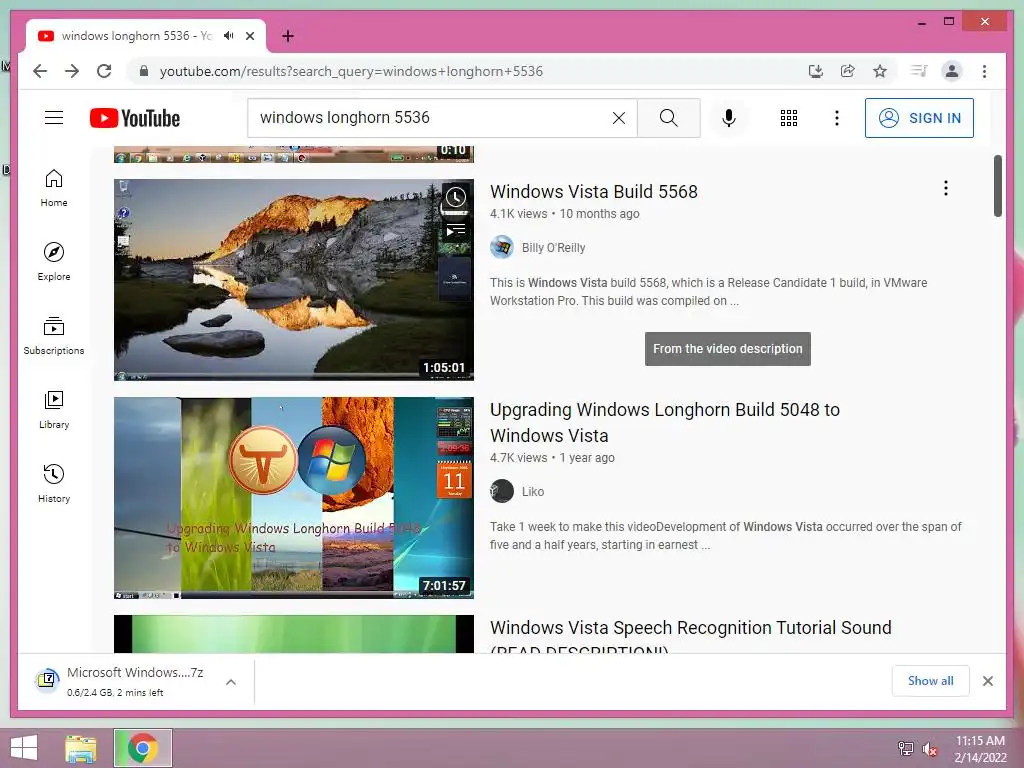Viewport: 1024px width, 768px height.
Task: Open Billy O'Reilly channel avatar
Action: (x=502, y=248)
